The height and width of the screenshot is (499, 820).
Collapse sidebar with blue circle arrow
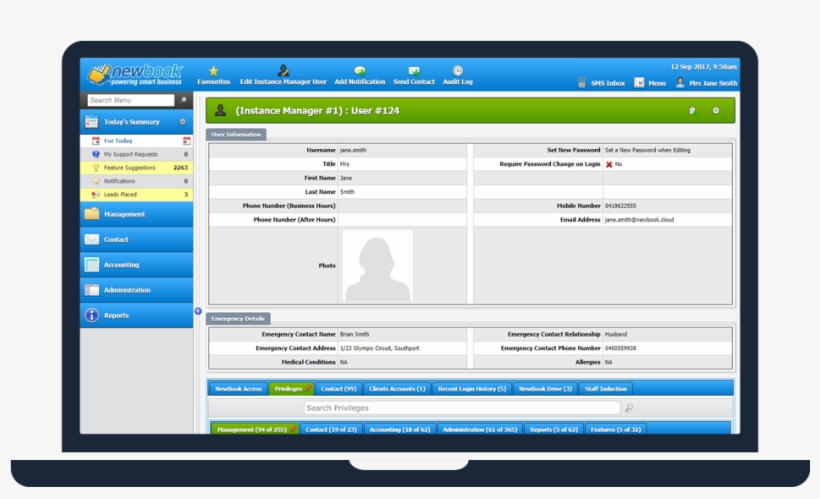198,311
